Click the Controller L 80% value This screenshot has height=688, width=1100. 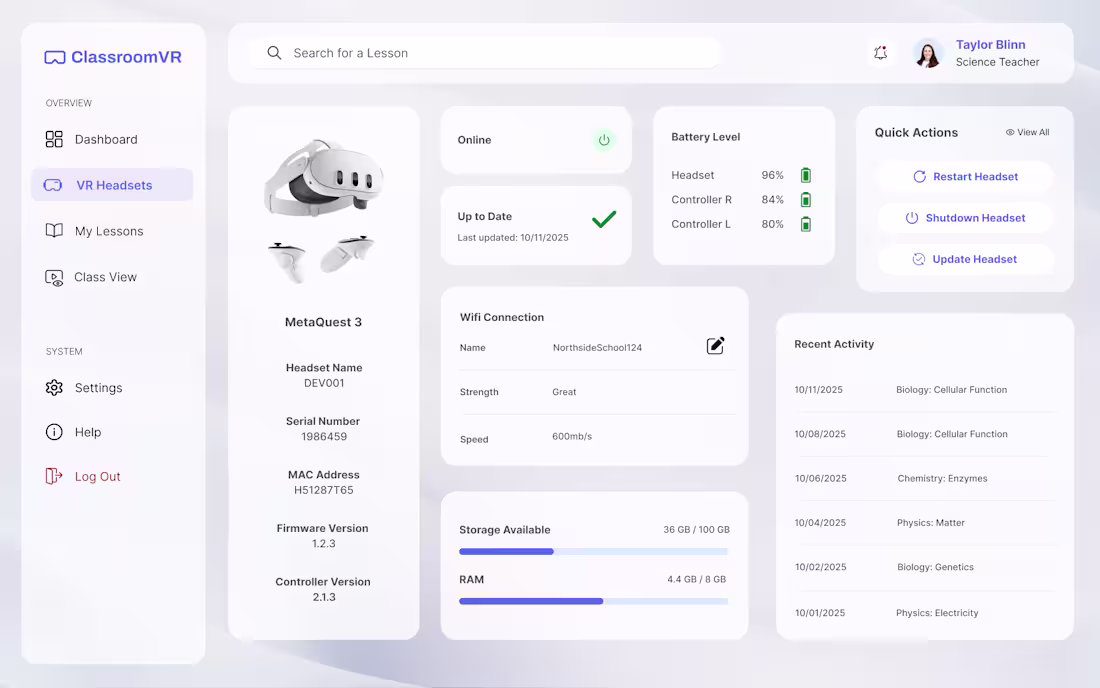(x=772, y=224)
